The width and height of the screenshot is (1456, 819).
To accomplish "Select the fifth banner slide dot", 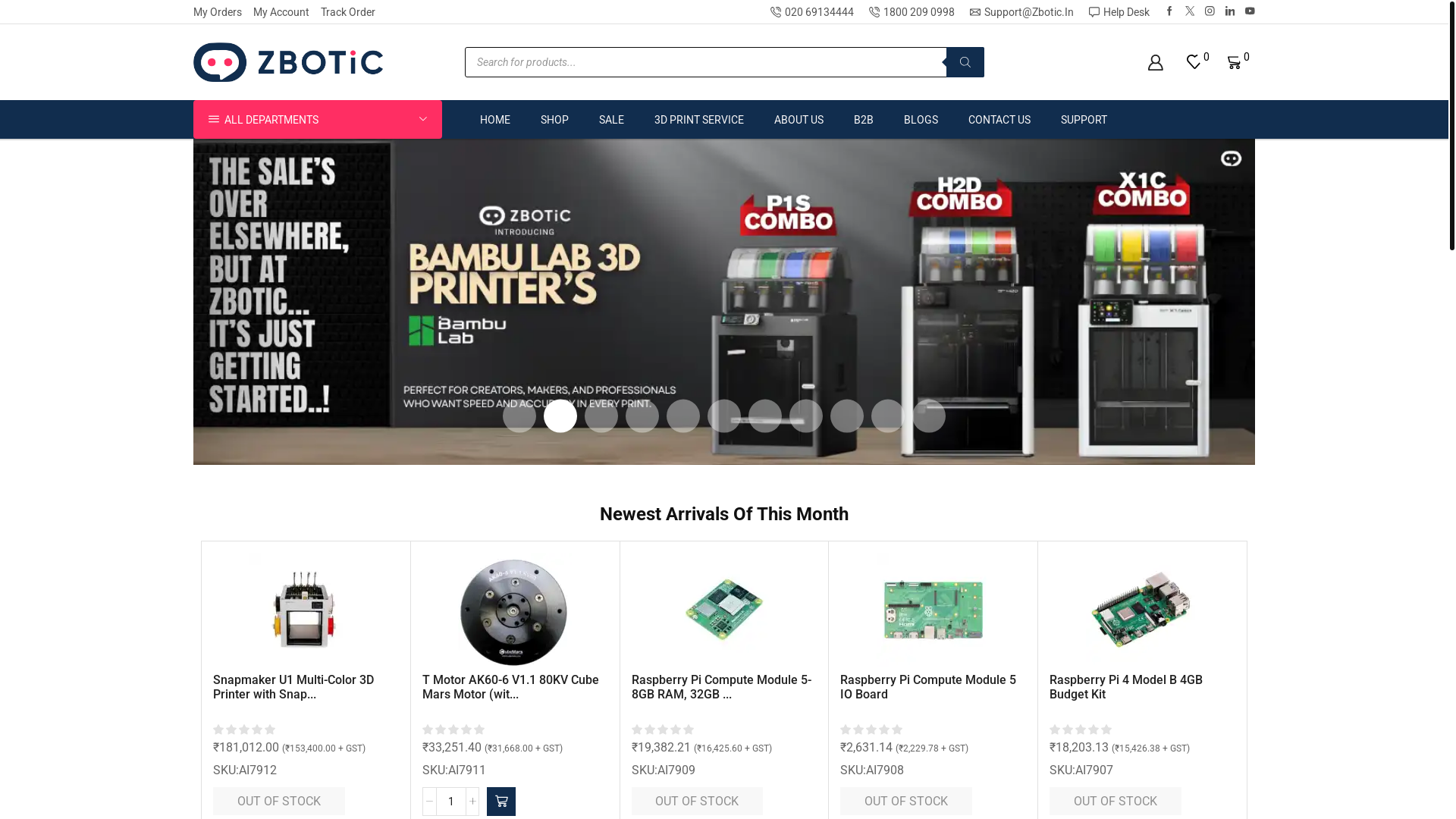I will click(683, 416).
